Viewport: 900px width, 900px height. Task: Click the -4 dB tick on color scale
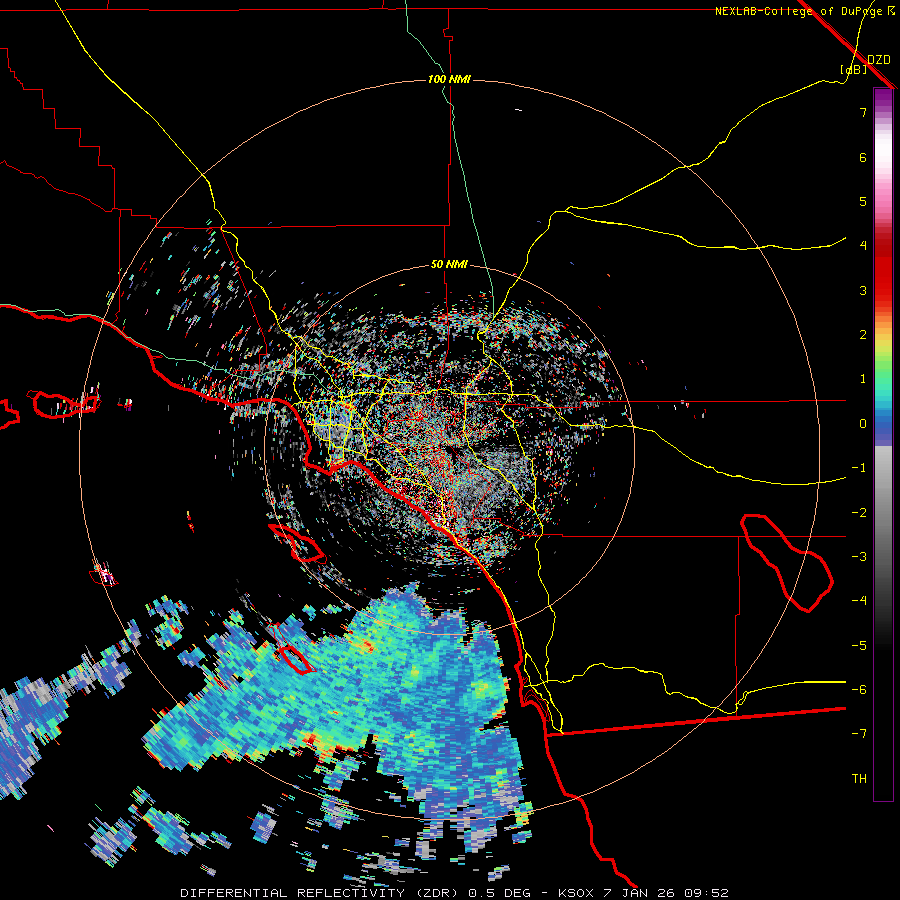pyautogui.click(x=859, y=600)
